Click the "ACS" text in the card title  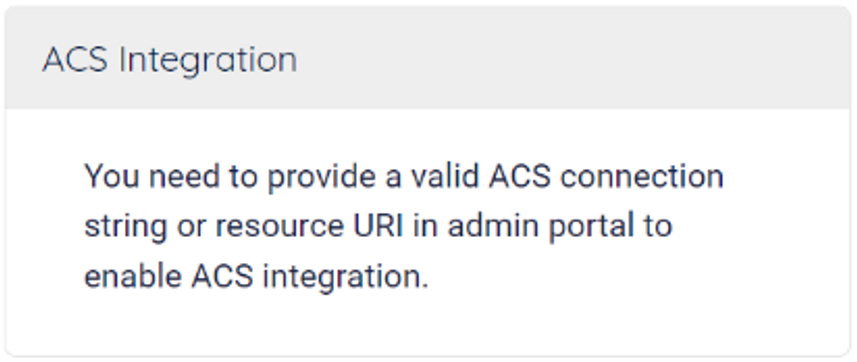pos(75,59)
